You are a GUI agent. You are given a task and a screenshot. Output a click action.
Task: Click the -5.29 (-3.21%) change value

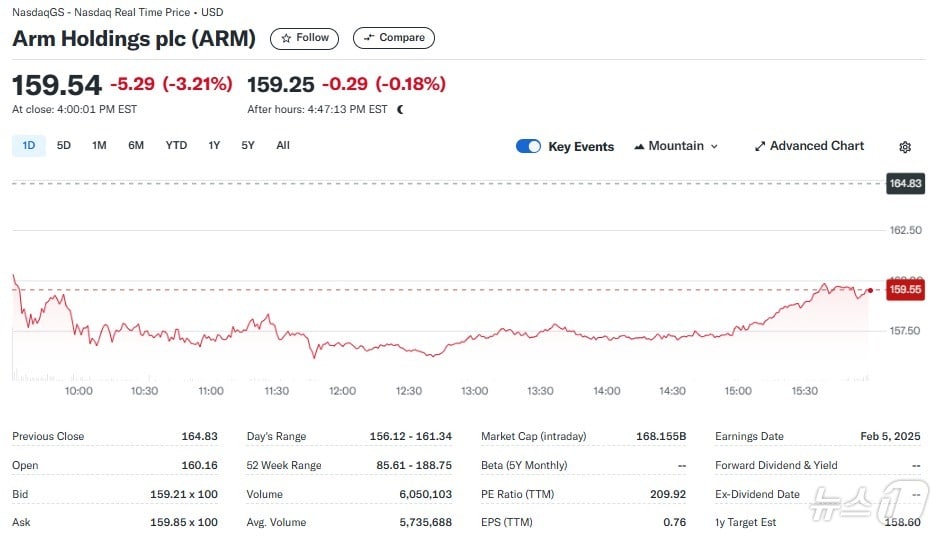pyautogui.click(x=171, y=84)
